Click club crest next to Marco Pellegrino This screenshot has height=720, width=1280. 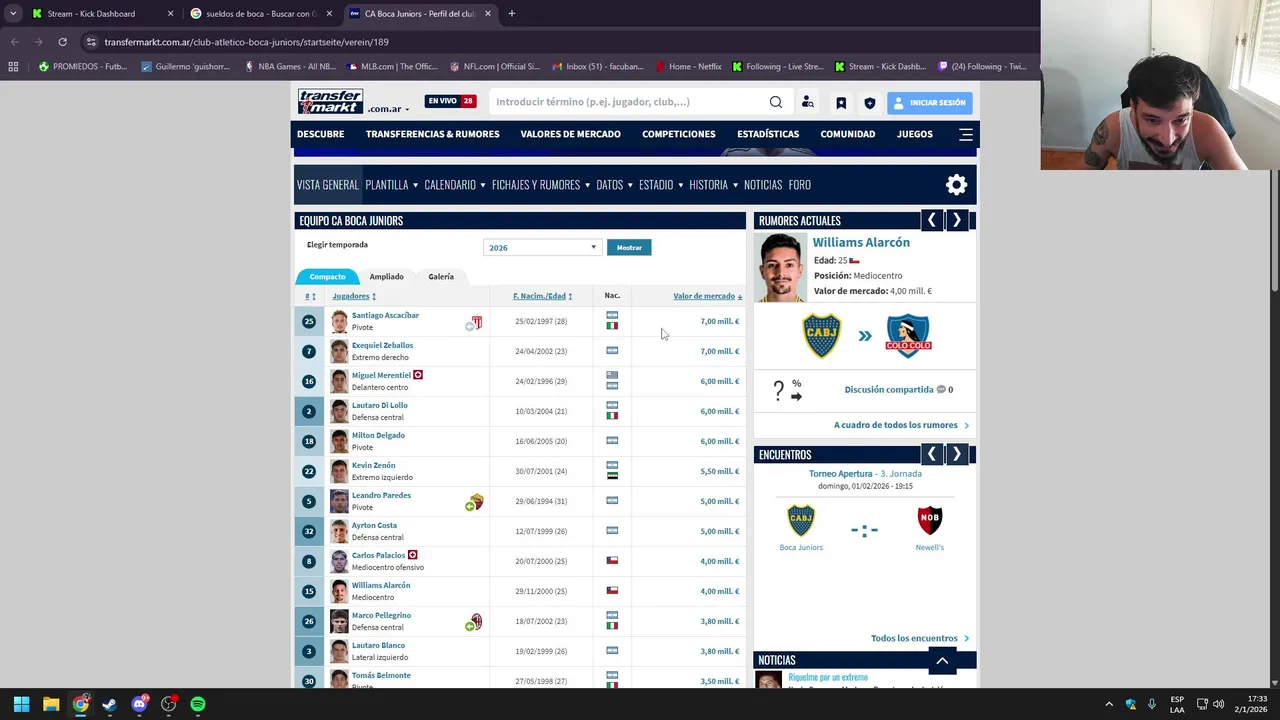[477, 621]
